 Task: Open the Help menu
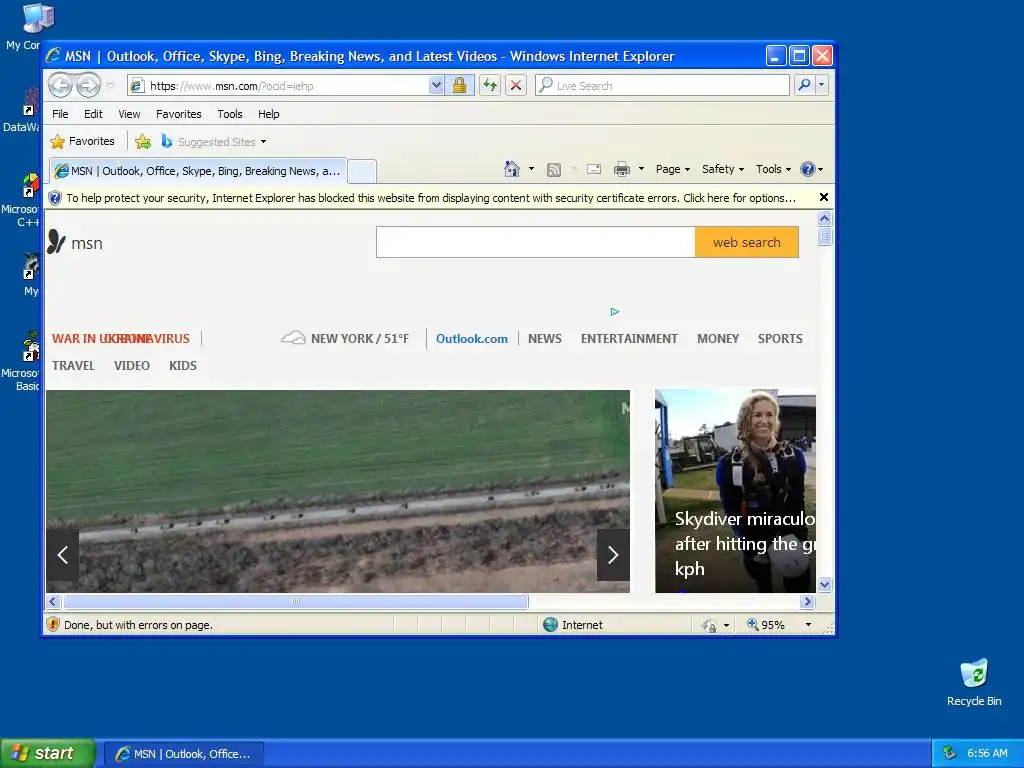pyautogui.click(x=268, y=114)
